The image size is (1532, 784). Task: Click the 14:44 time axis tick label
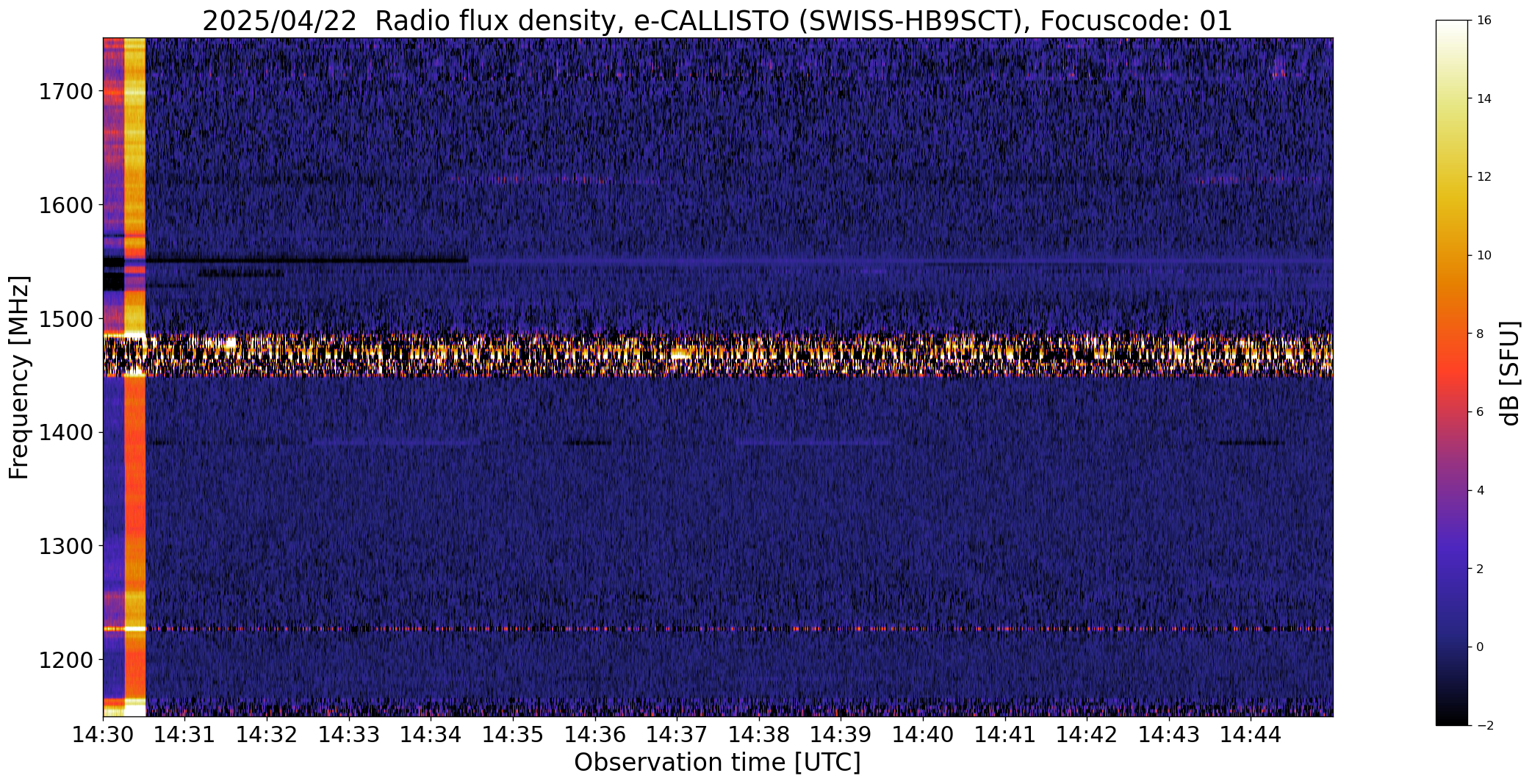point(1251,734)
